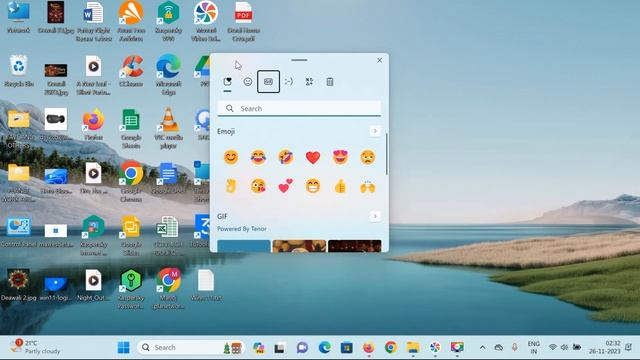Insert the sad pensive face emoji
The height and width of the screenshot is (360, 640).
(x=368, y=157)
